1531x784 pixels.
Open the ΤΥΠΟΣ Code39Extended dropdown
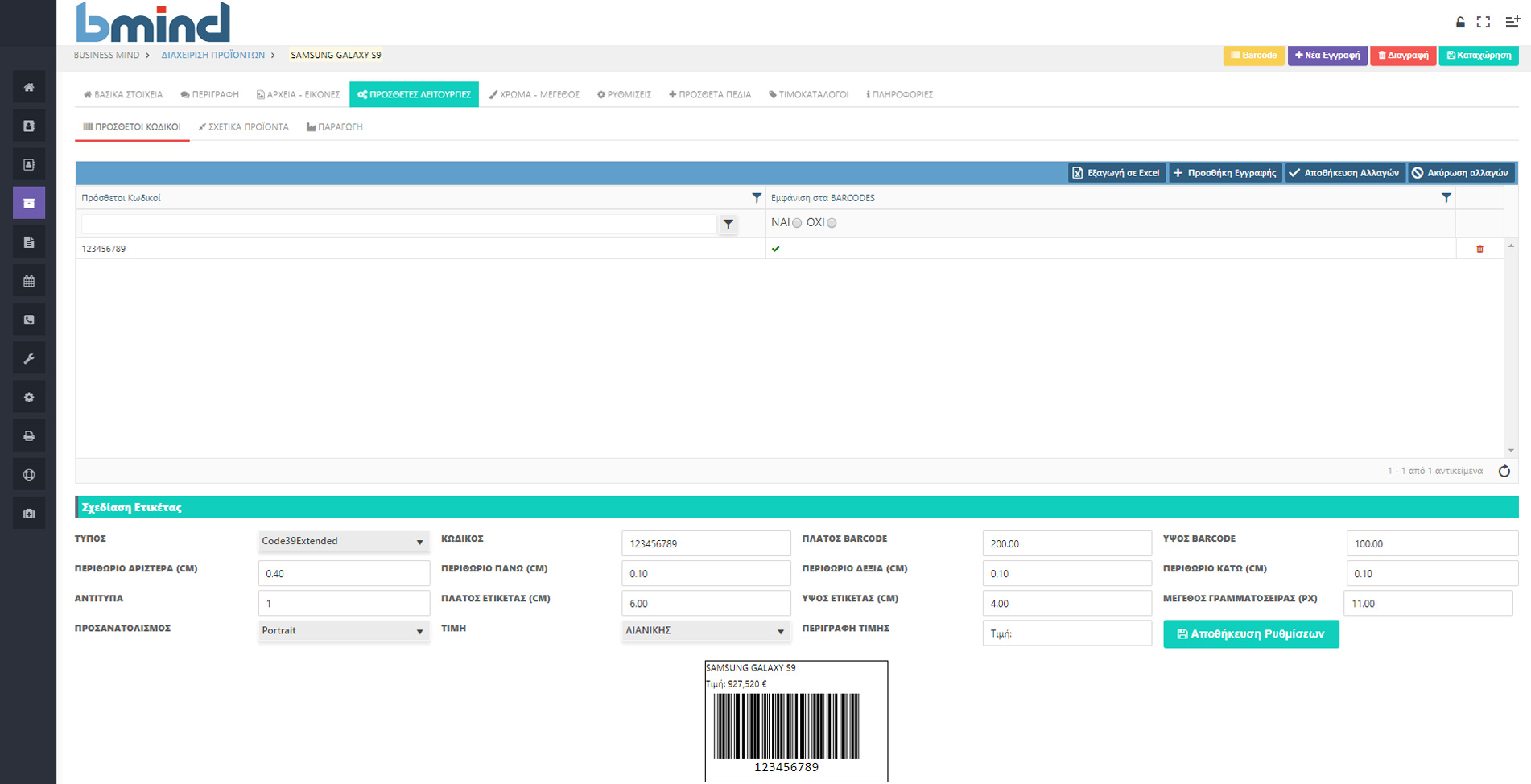click(344, 541)
